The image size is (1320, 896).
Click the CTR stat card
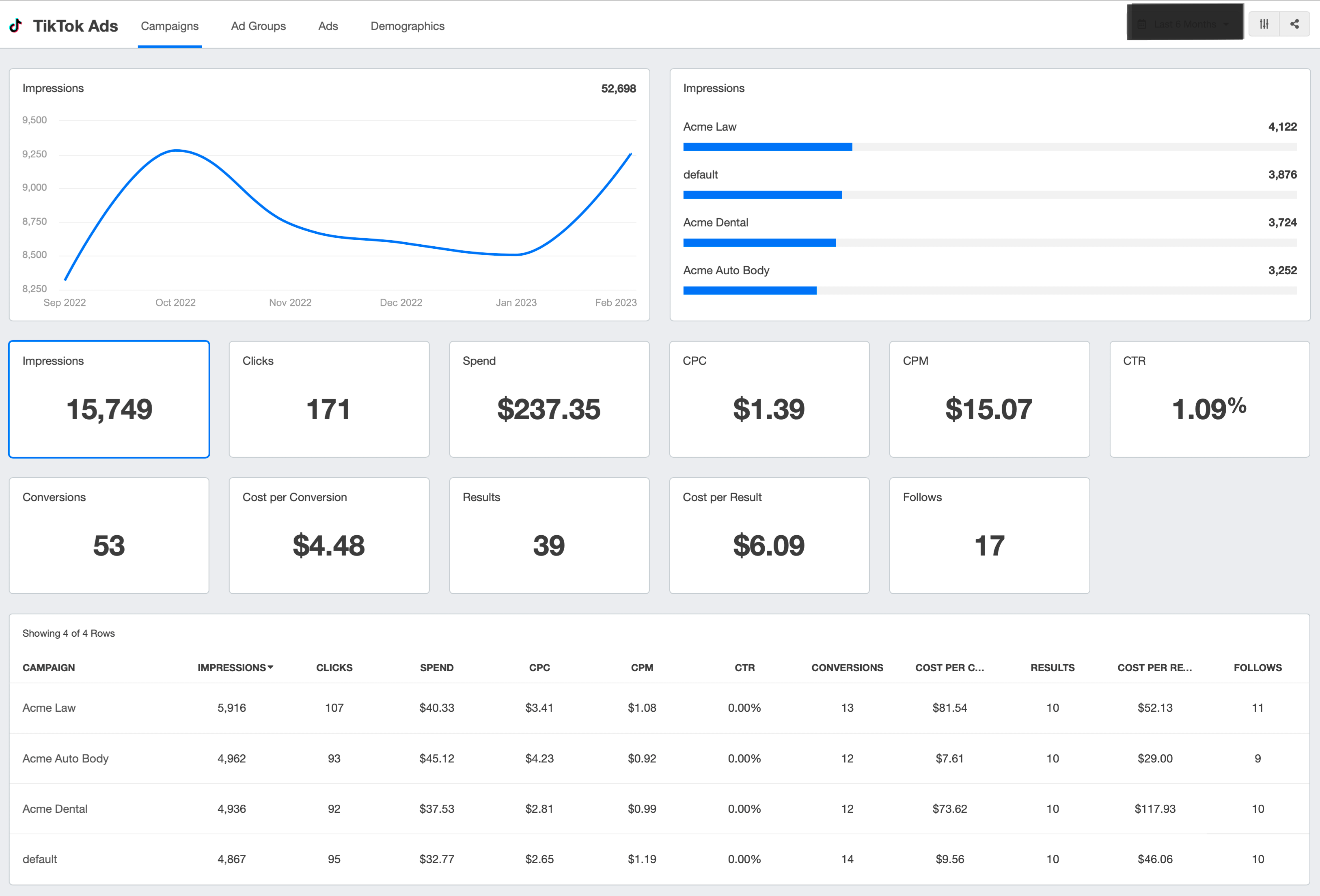pos(1209,399)
